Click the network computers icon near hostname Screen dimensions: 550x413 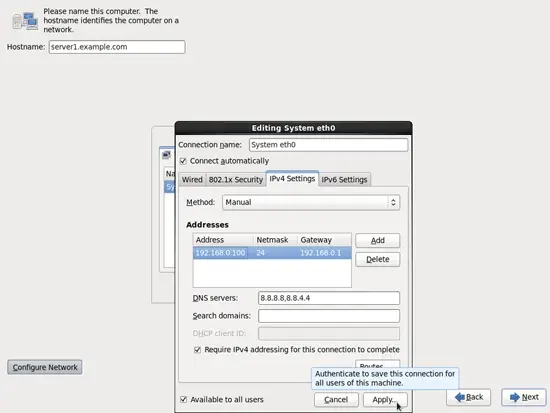(x=25, y=21)
